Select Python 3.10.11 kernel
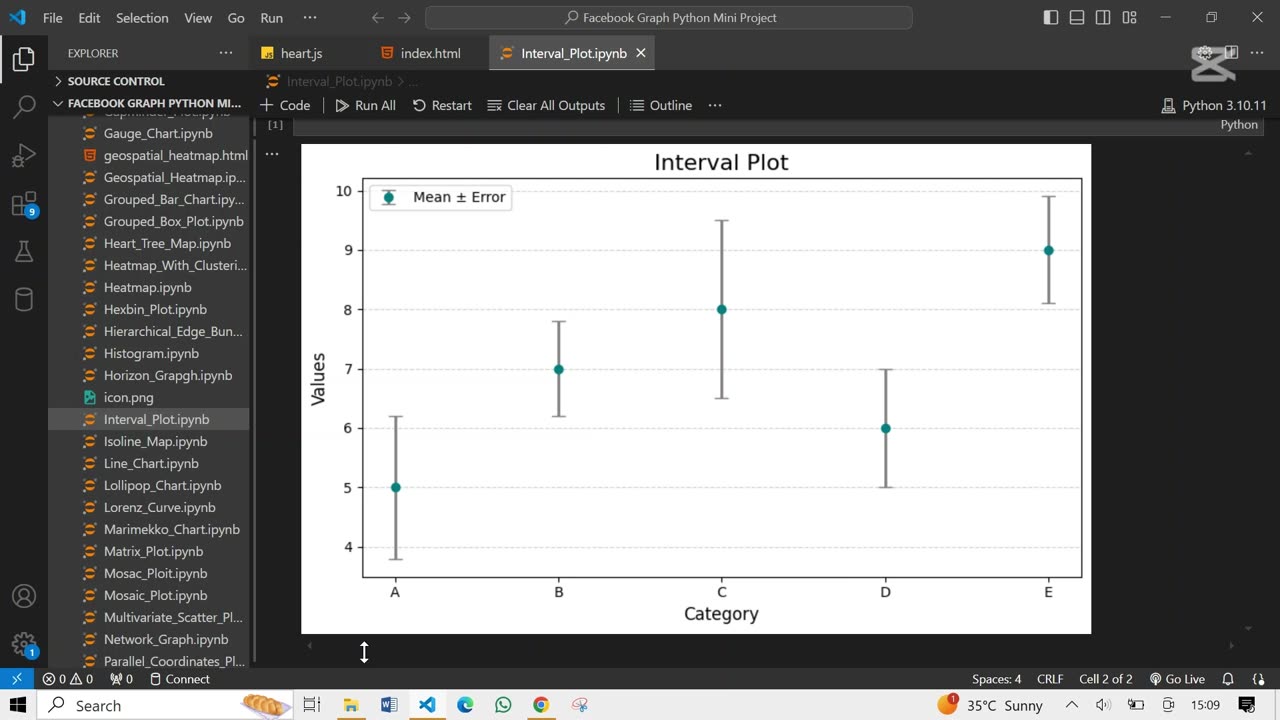This screenshot has width=1280, height=720. coord(1214,105)
